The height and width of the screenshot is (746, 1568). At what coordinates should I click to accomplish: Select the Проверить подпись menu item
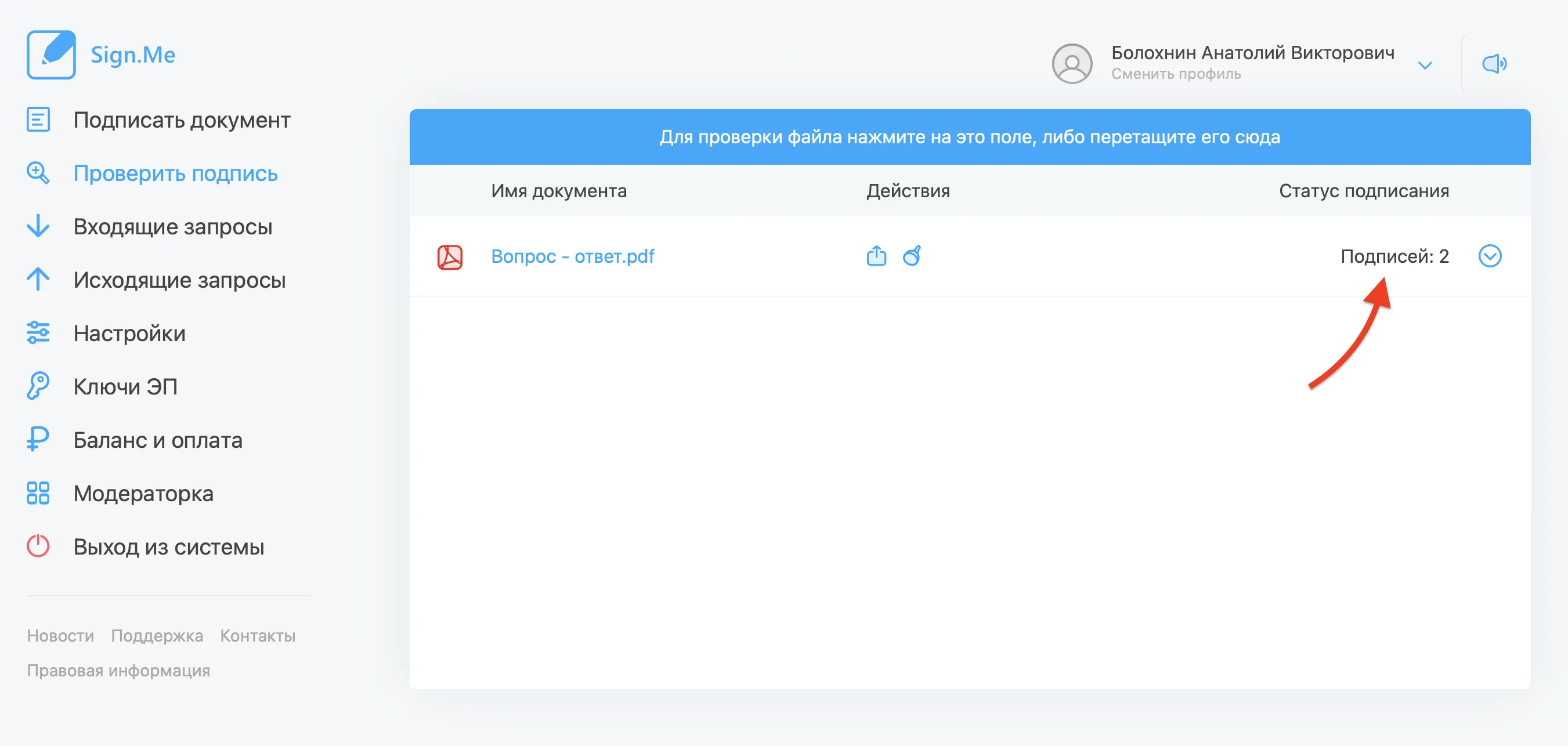(175, 173)
